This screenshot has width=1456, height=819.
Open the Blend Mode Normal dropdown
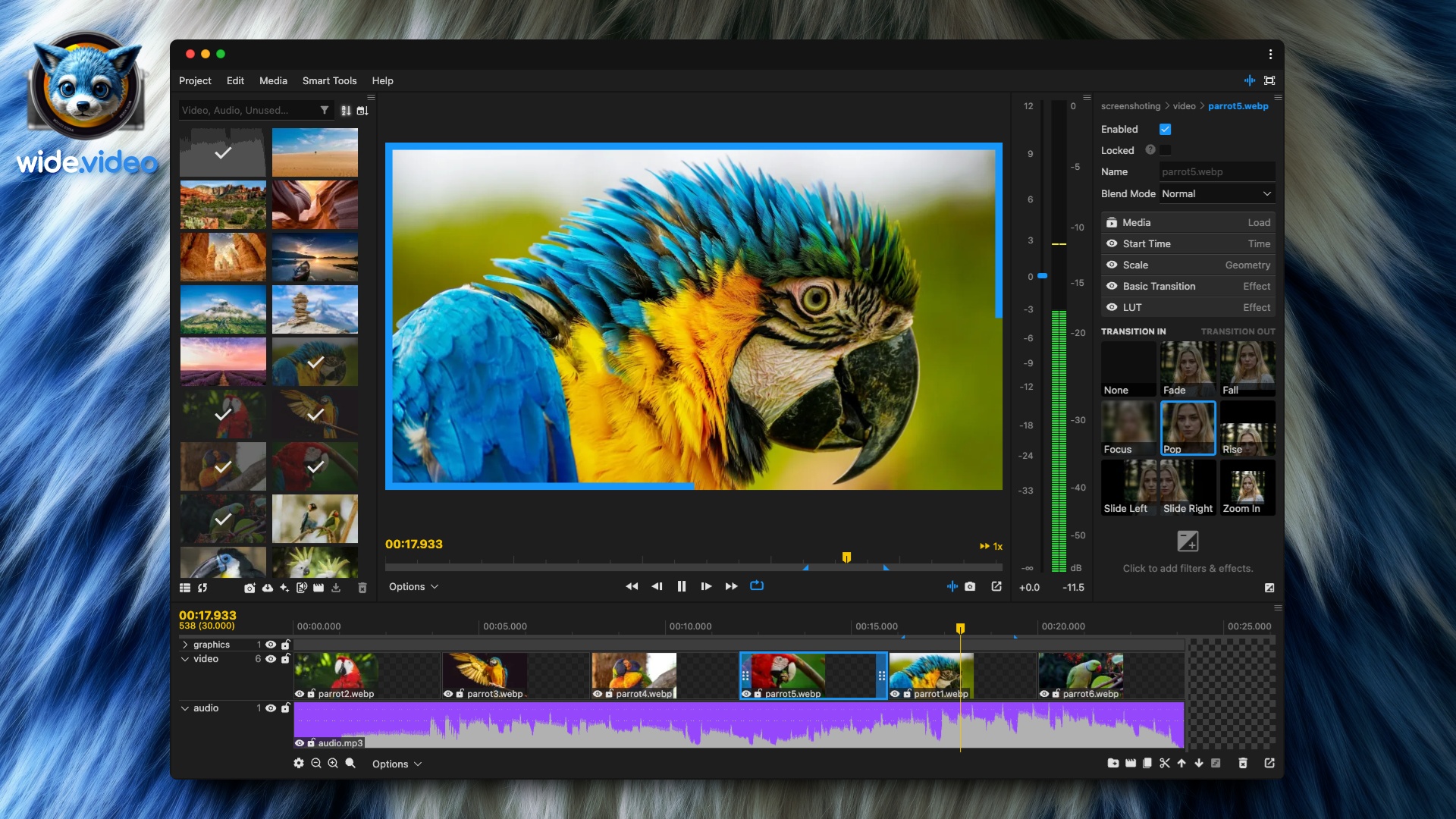pyautogui.click(x=1216, y=193)
